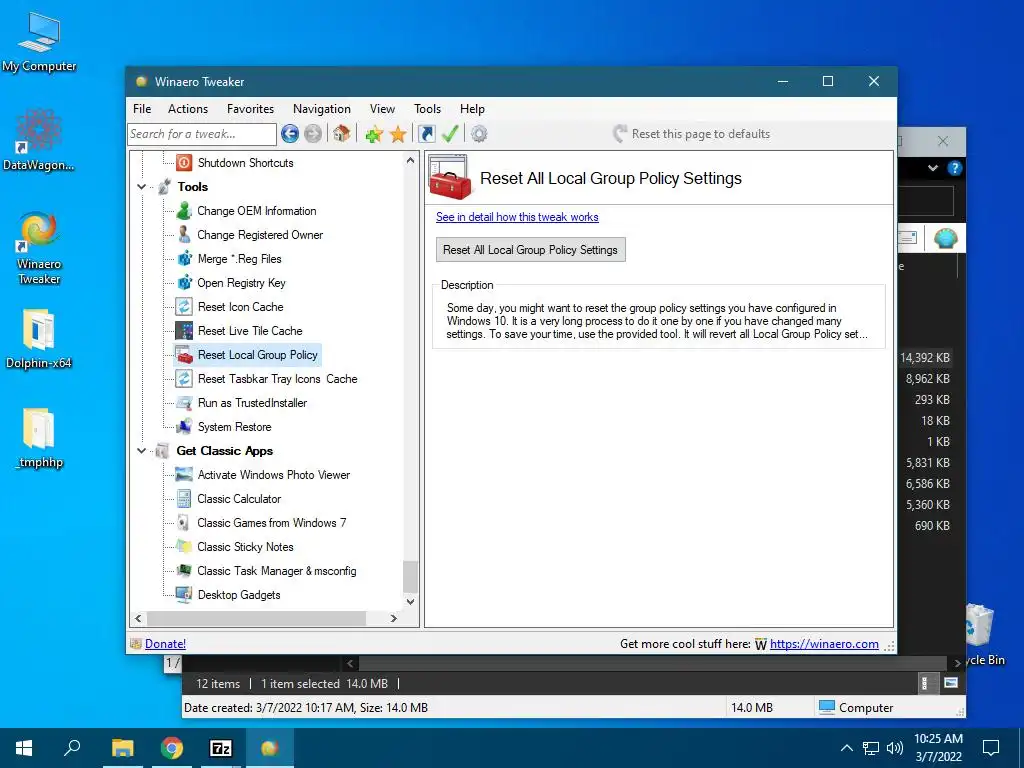The width and height of the screenshot is (1024, 768).
Task: Click the volume speaker icon in the system tray
Action: [895, 748]
